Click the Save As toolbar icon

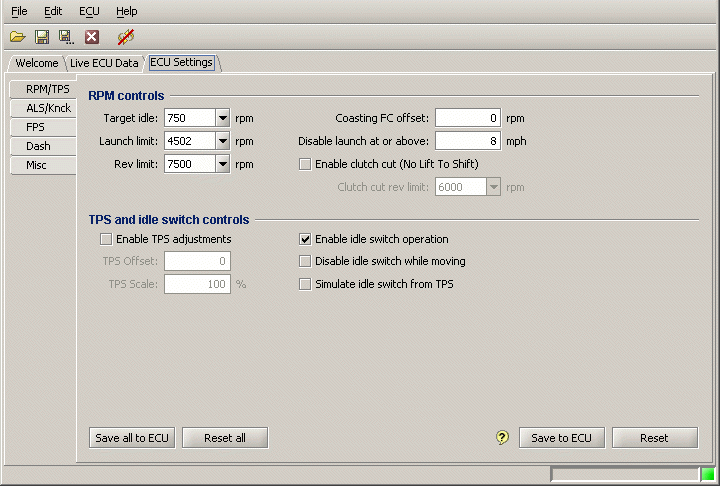coord(66,37)
